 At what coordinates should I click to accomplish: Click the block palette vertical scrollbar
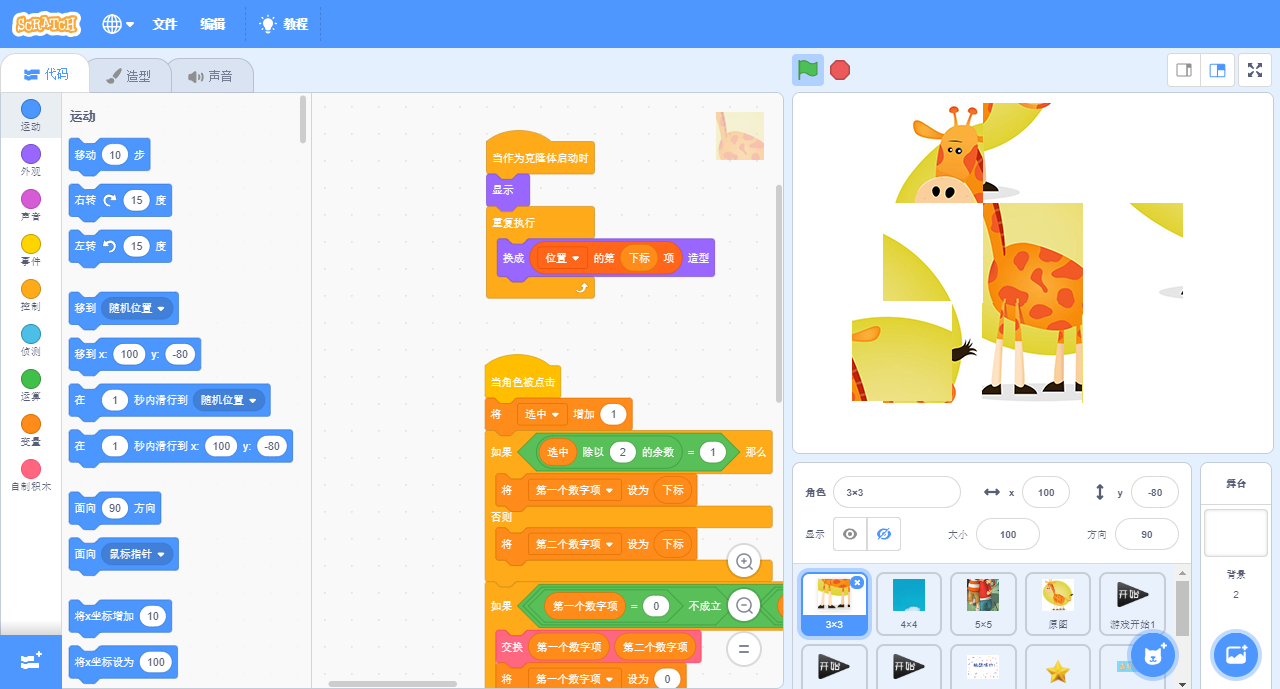tap(303, 120)
